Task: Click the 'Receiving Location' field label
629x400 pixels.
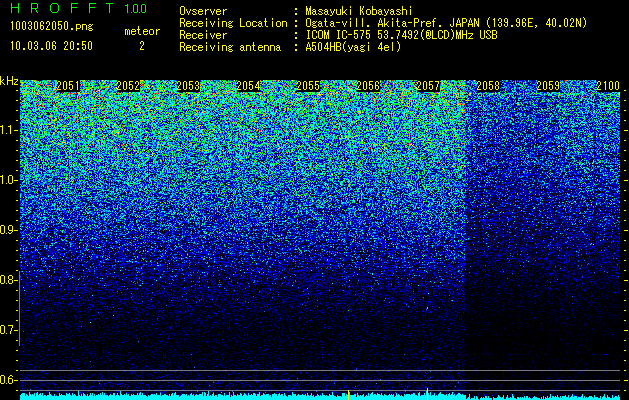Action: pyautogui.click(x=233, y=23)
